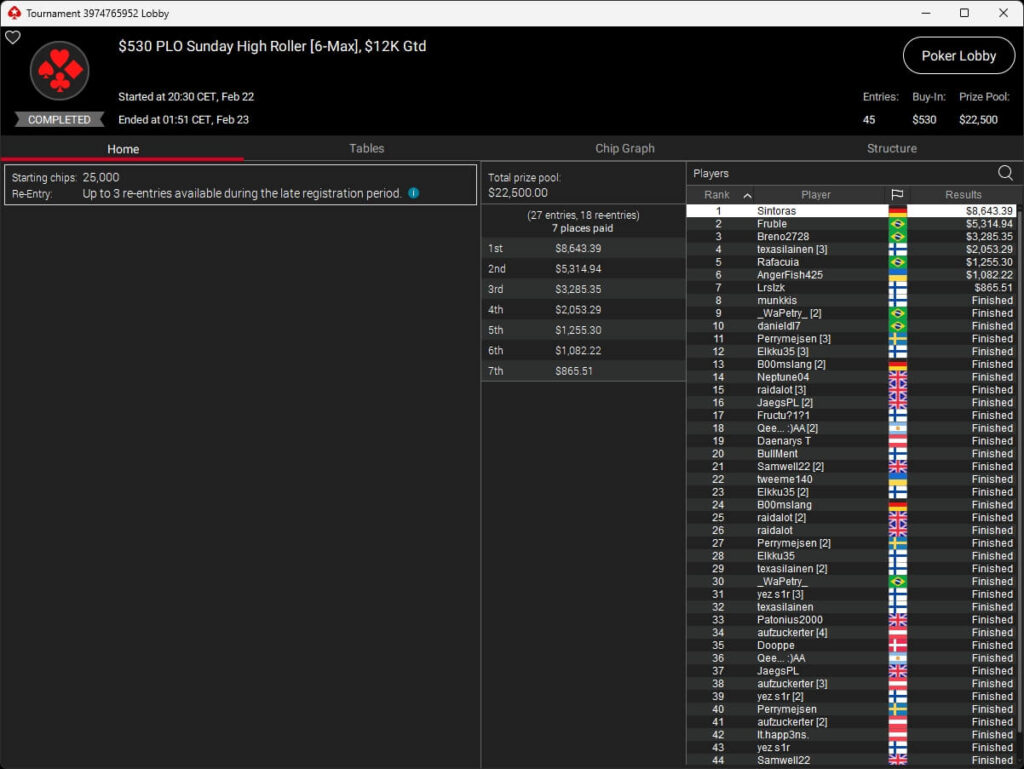Sort list by Results column header

963,195
